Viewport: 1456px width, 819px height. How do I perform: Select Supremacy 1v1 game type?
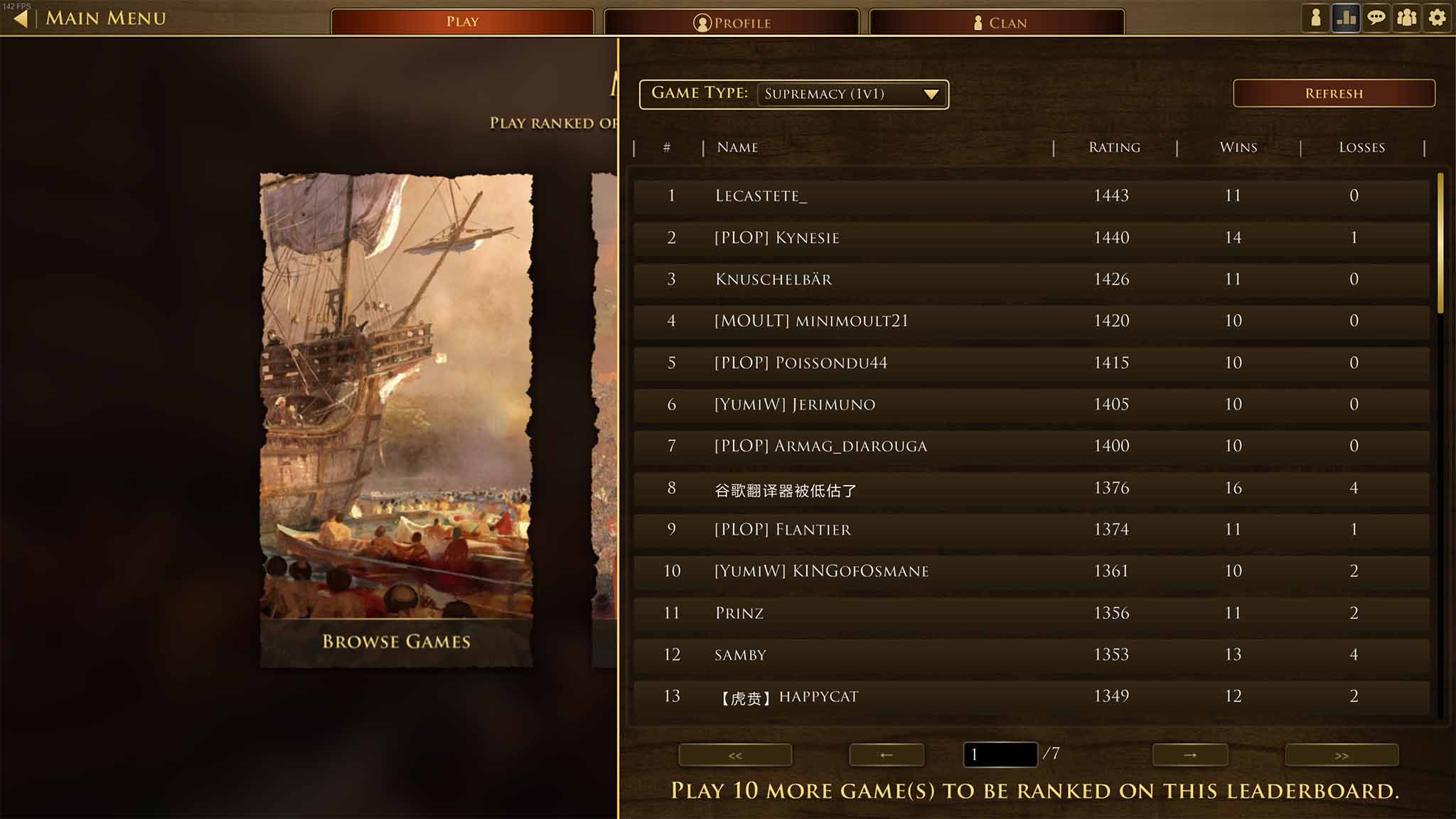pos(850,93)
